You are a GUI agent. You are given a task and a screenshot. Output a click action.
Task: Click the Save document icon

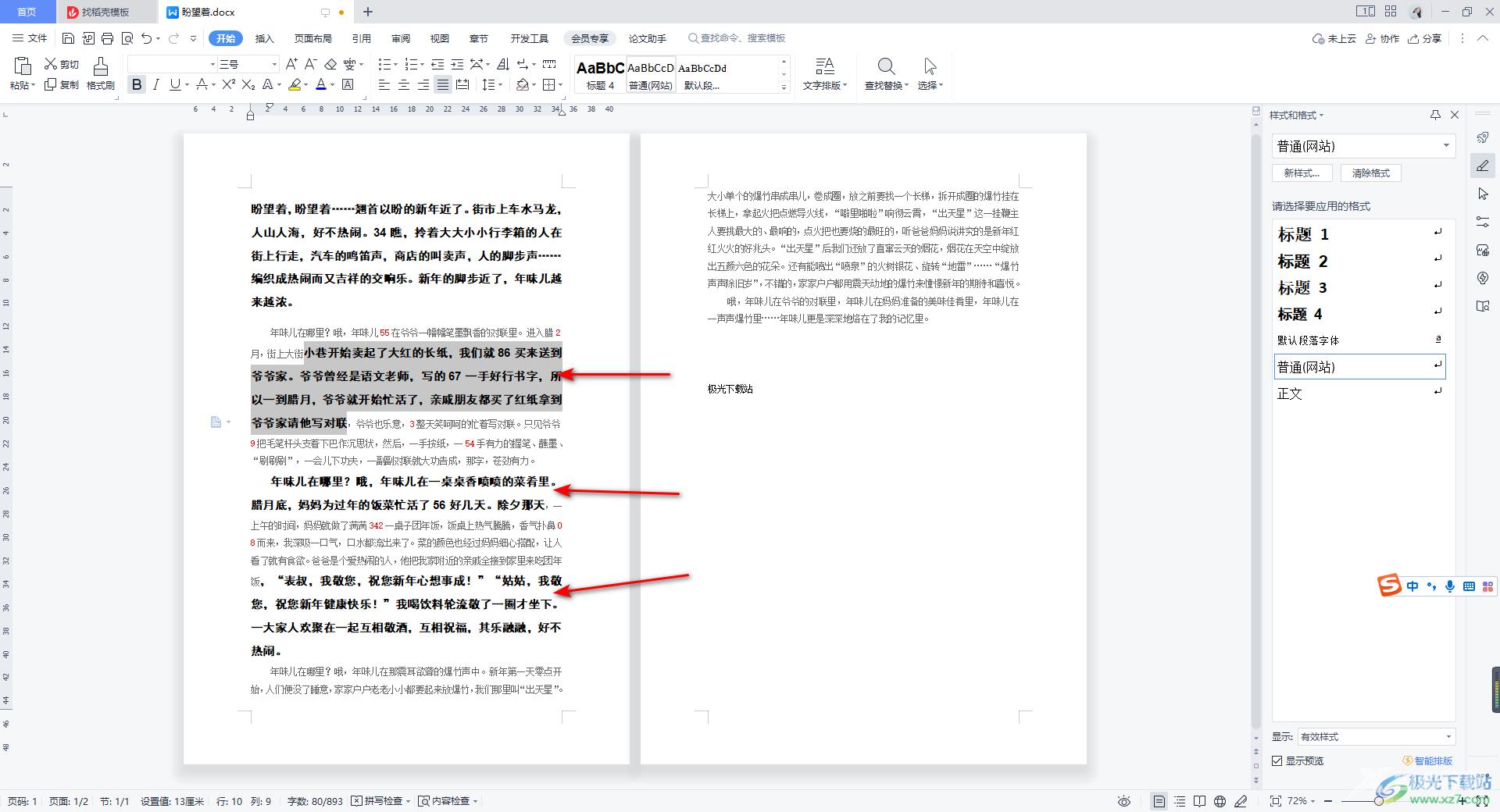(68, 38)
